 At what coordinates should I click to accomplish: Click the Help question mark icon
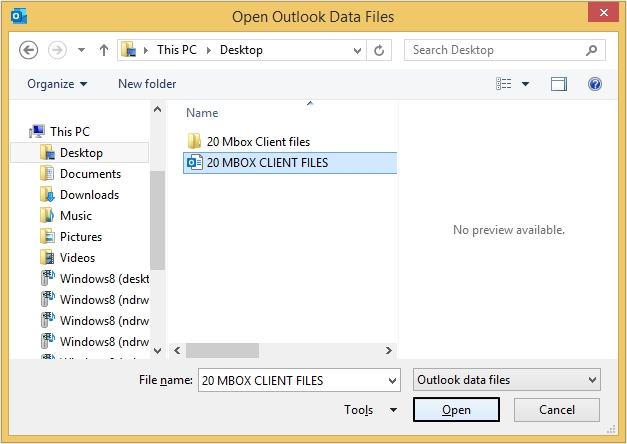[594, 84]
